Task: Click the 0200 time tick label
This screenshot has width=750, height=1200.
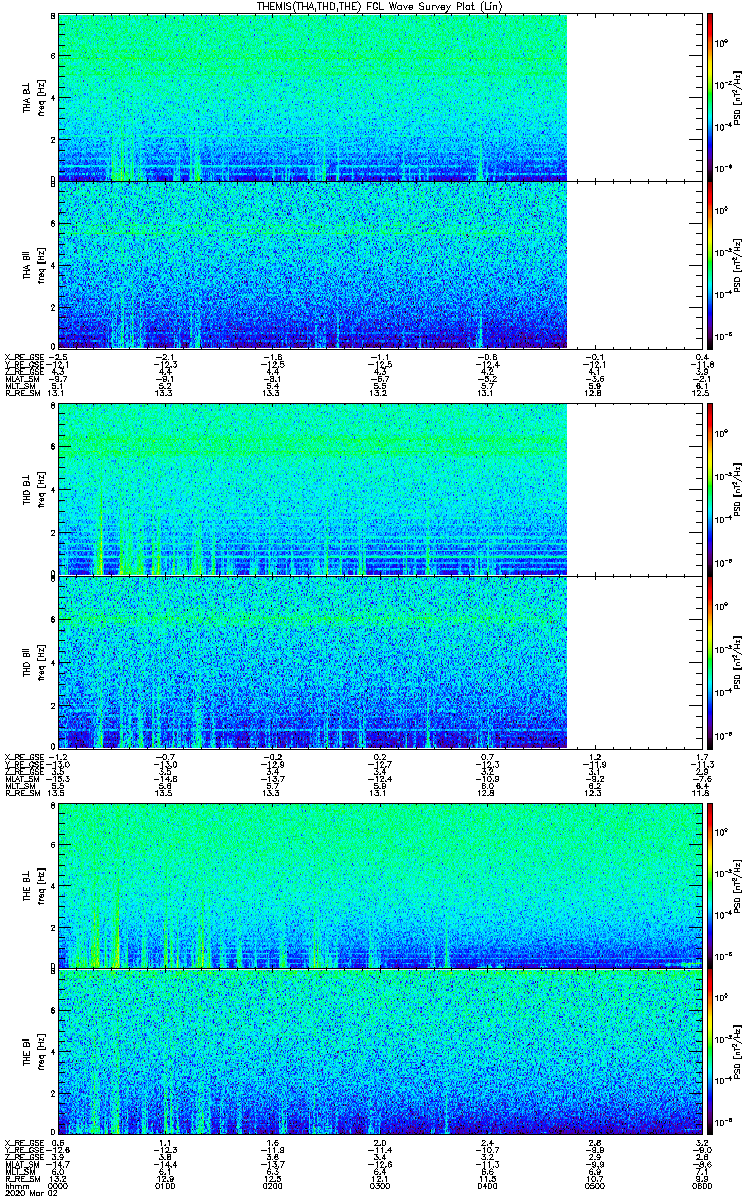Action: (x=272, y=1185)
